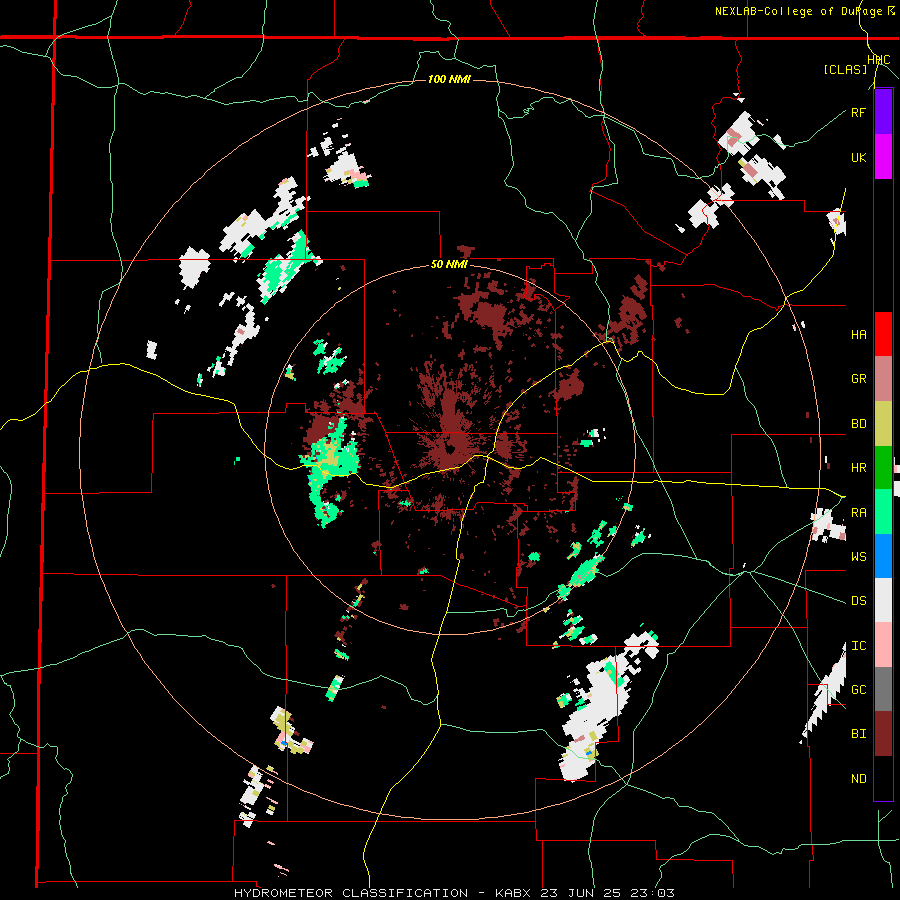Click the HR dark green legend swatch
Image resolution: width=900 pixels, height=900 pixels.
point(883,468)
